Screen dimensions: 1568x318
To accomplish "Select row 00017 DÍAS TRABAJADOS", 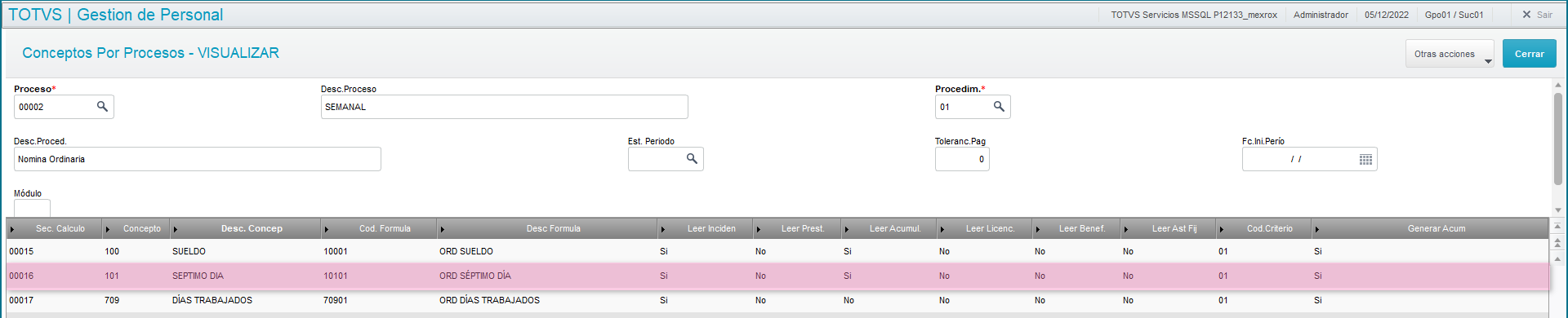I will click(x=777, y=300).
